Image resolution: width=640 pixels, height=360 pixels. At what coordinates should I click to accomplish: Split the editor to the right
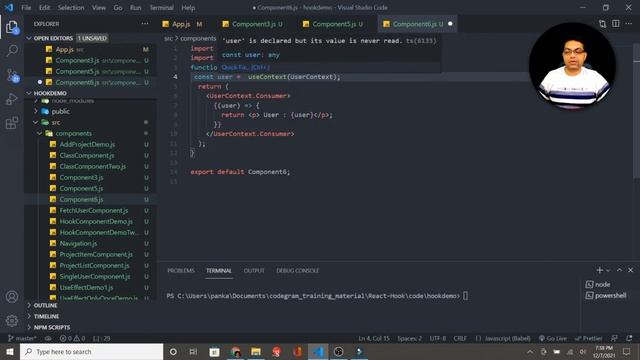point(616,24)
